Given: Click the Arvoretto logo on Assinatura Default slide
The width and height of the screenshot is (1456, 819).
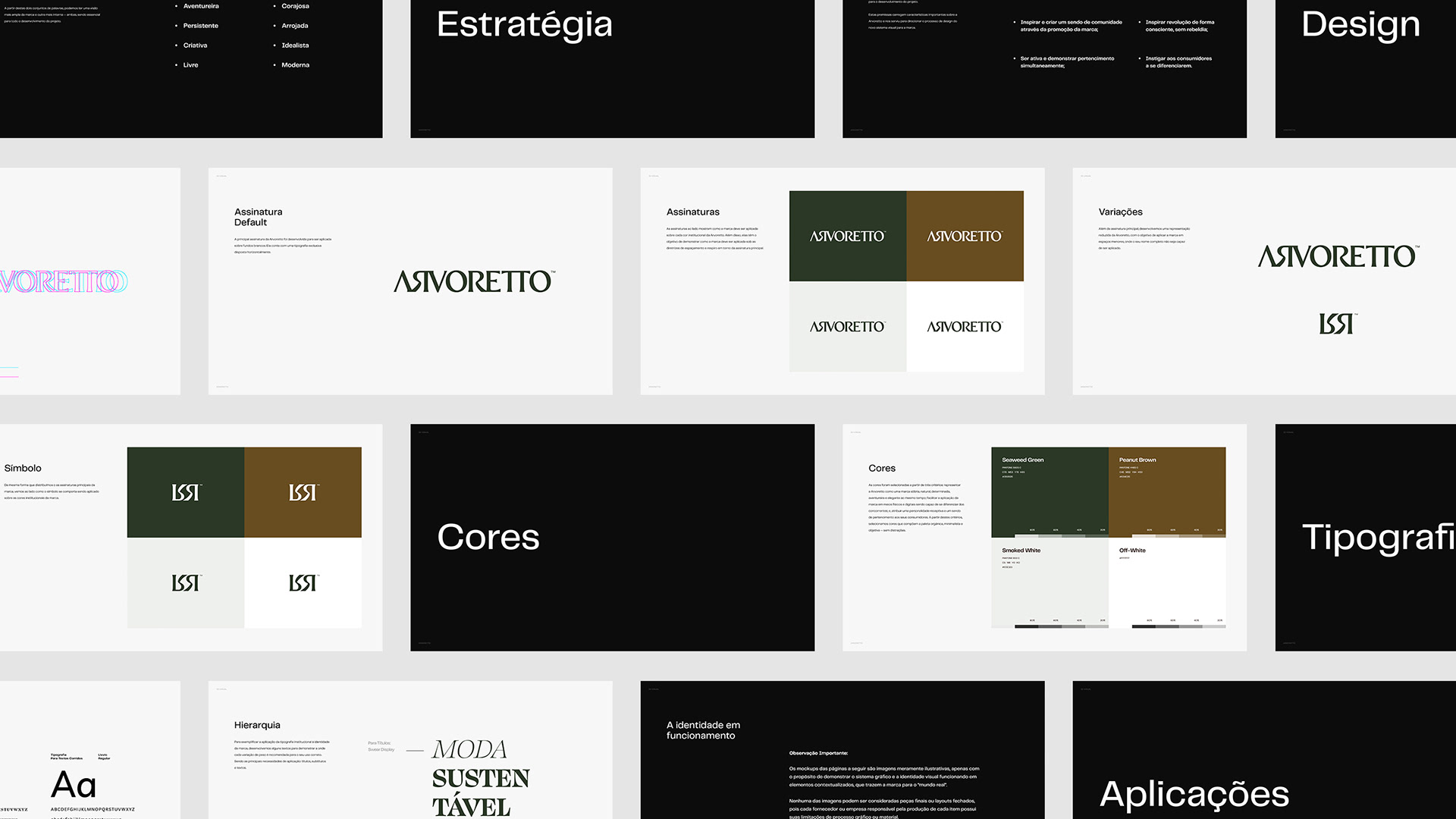Looking at the screenshot, I should (475, 281).
